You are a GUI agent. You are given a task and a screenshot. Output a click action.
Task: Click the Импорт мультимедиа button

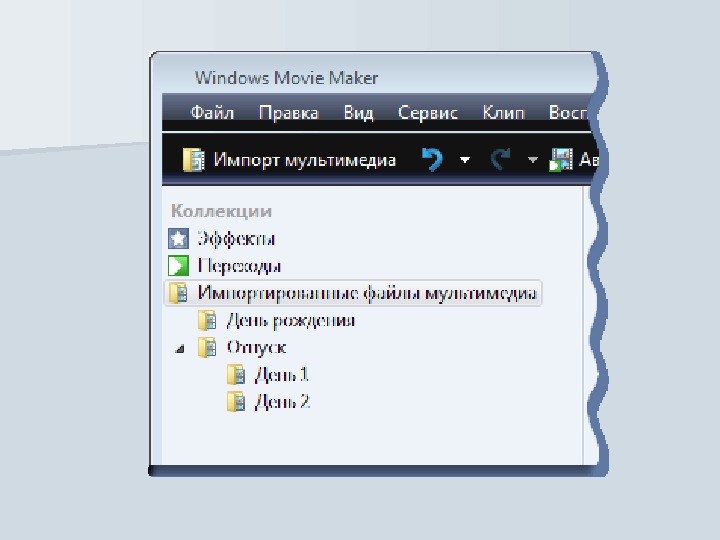click(x=289, y=160)
